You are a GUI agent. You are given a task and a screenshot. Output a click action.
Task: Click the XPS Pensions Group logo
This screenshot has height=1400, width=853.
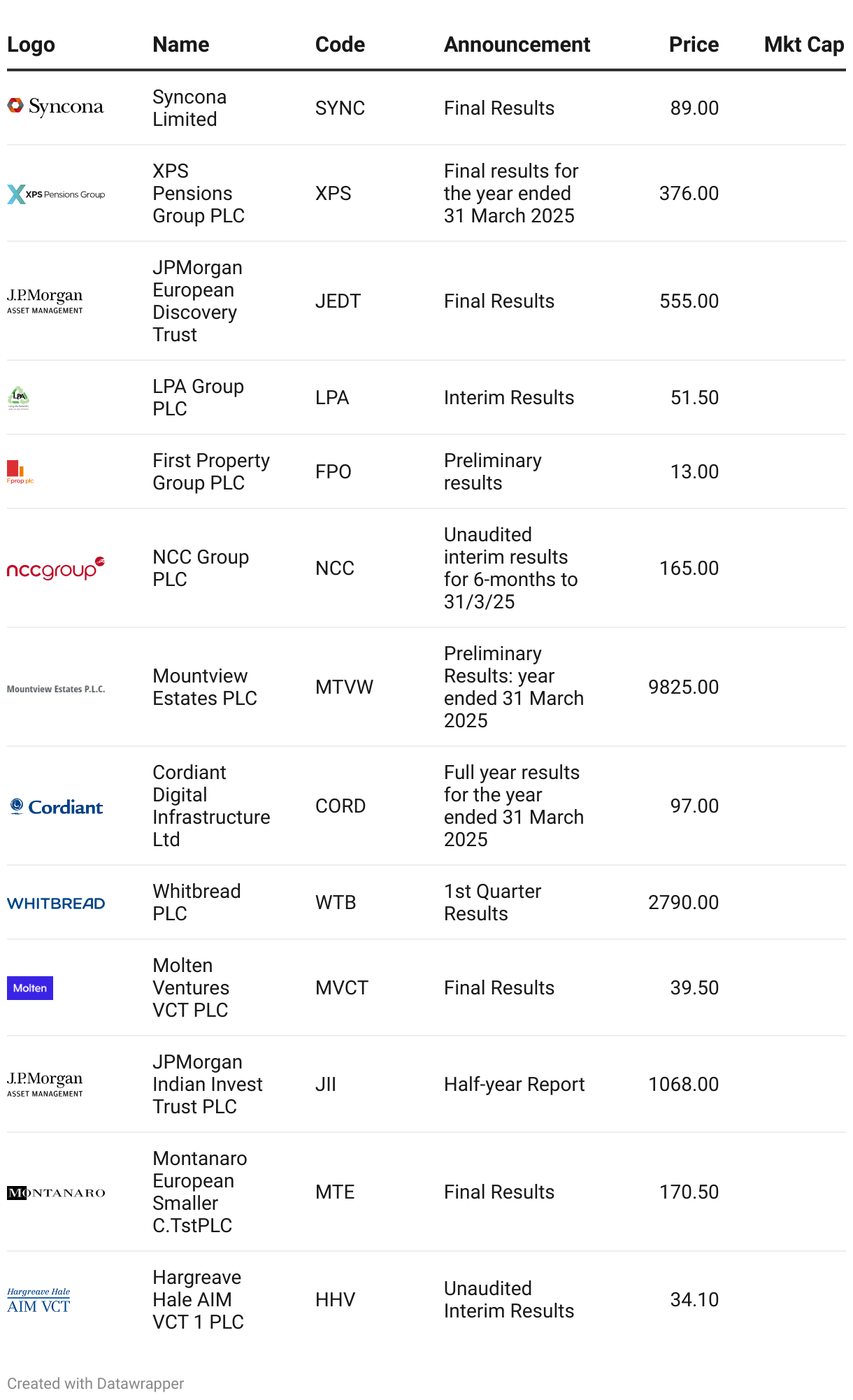tap(56, 194)
